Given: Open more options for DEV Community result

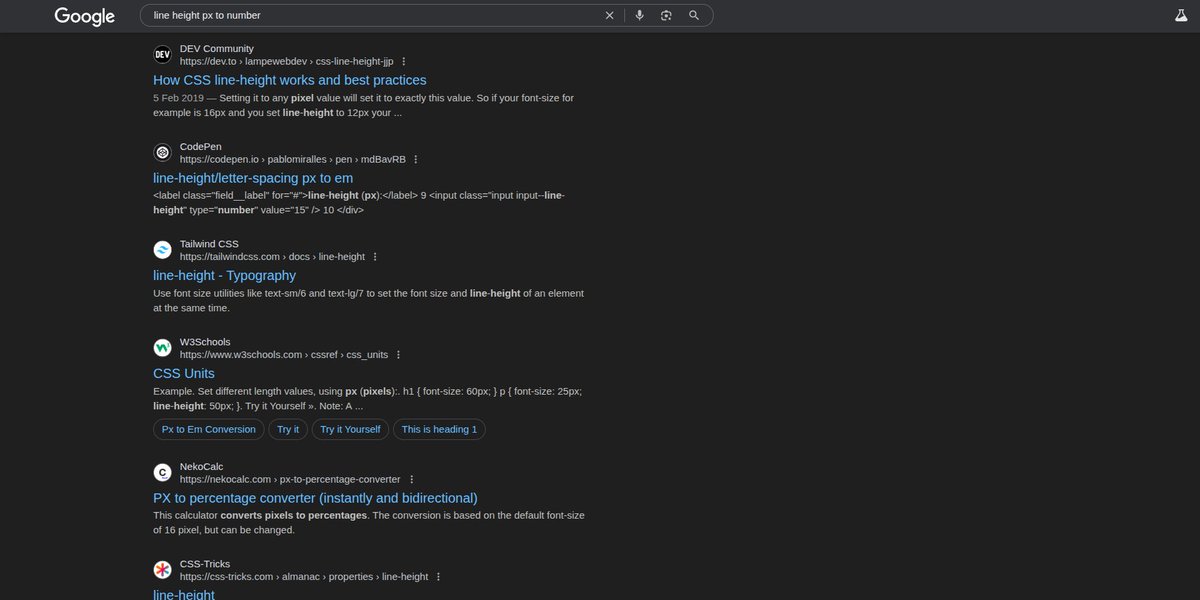Looking at the screenshot, I should pos(404,62).
